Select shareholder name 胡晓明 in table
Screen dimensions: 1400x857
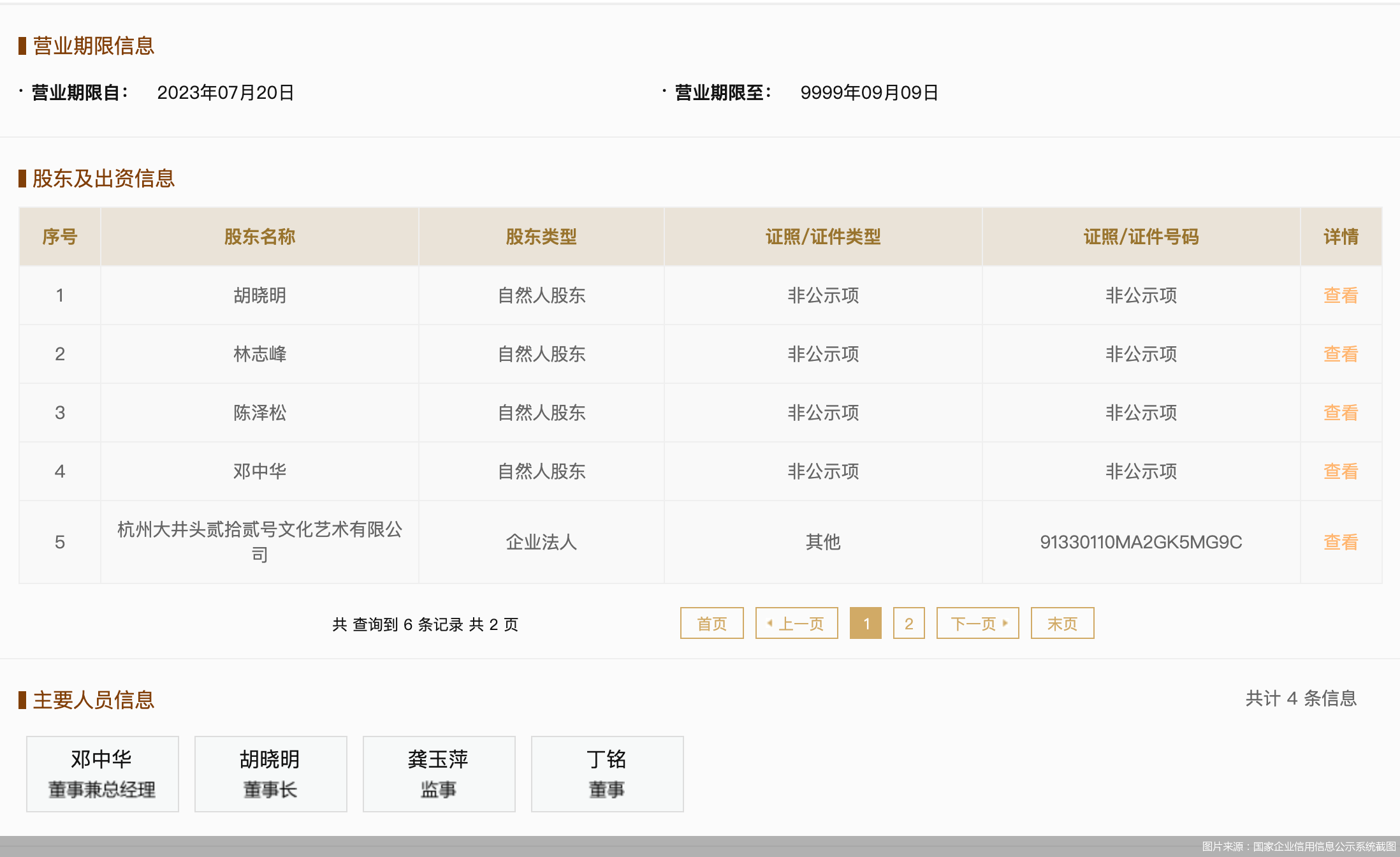click(259, 295)
